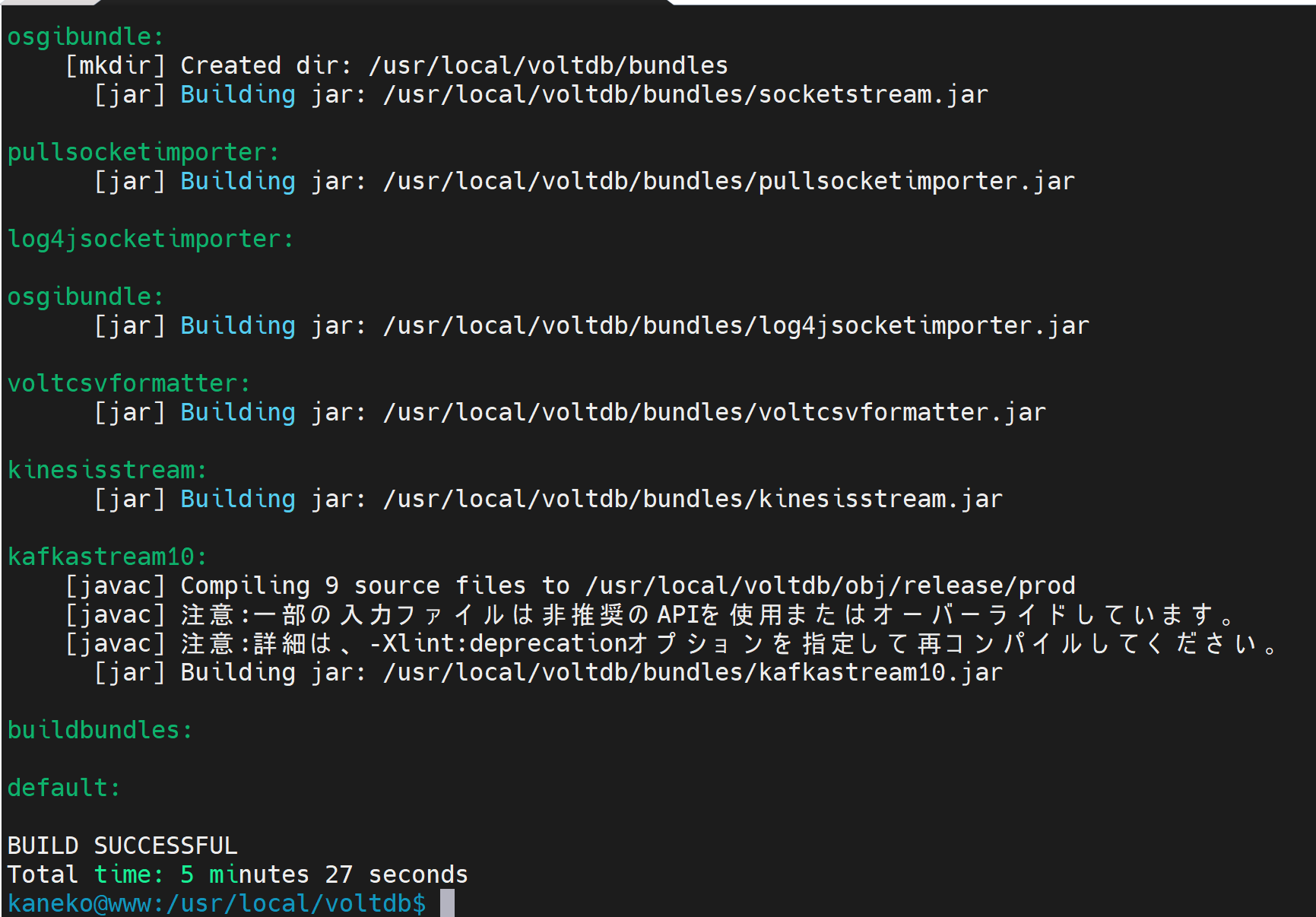The height and width of the screenshot is (917, 1316).
Task: Click the 'kafkastream10:' target heading
Action: point(107,557)
